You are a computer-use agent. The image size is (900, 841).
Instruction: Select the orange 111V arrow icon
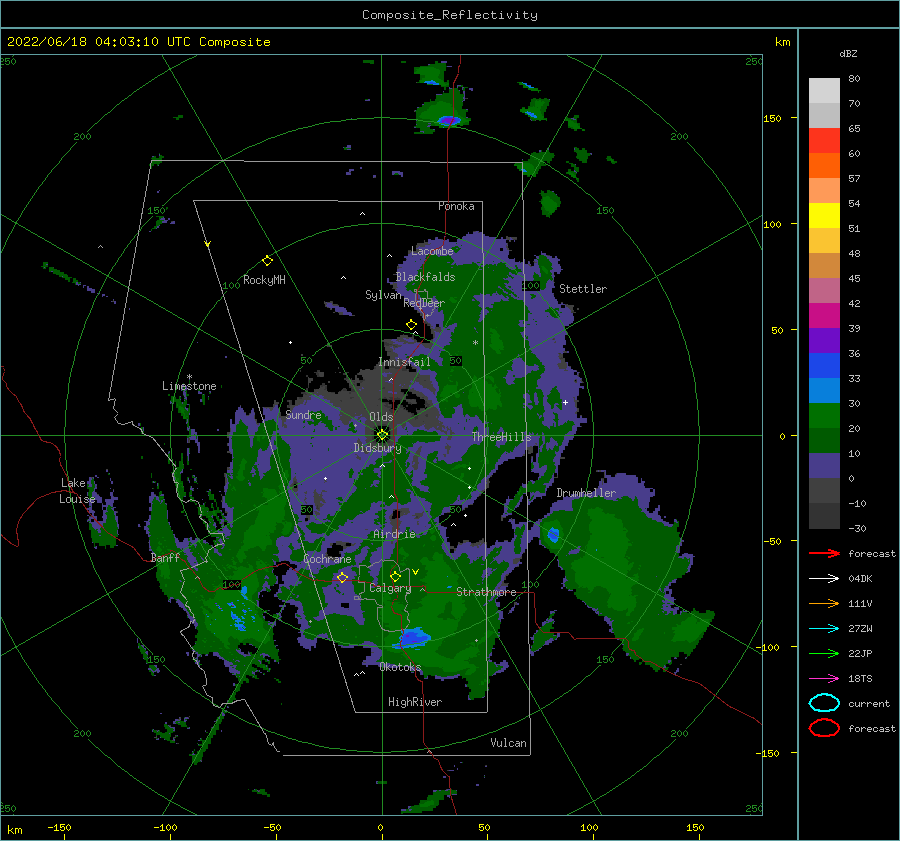point(824,603)
